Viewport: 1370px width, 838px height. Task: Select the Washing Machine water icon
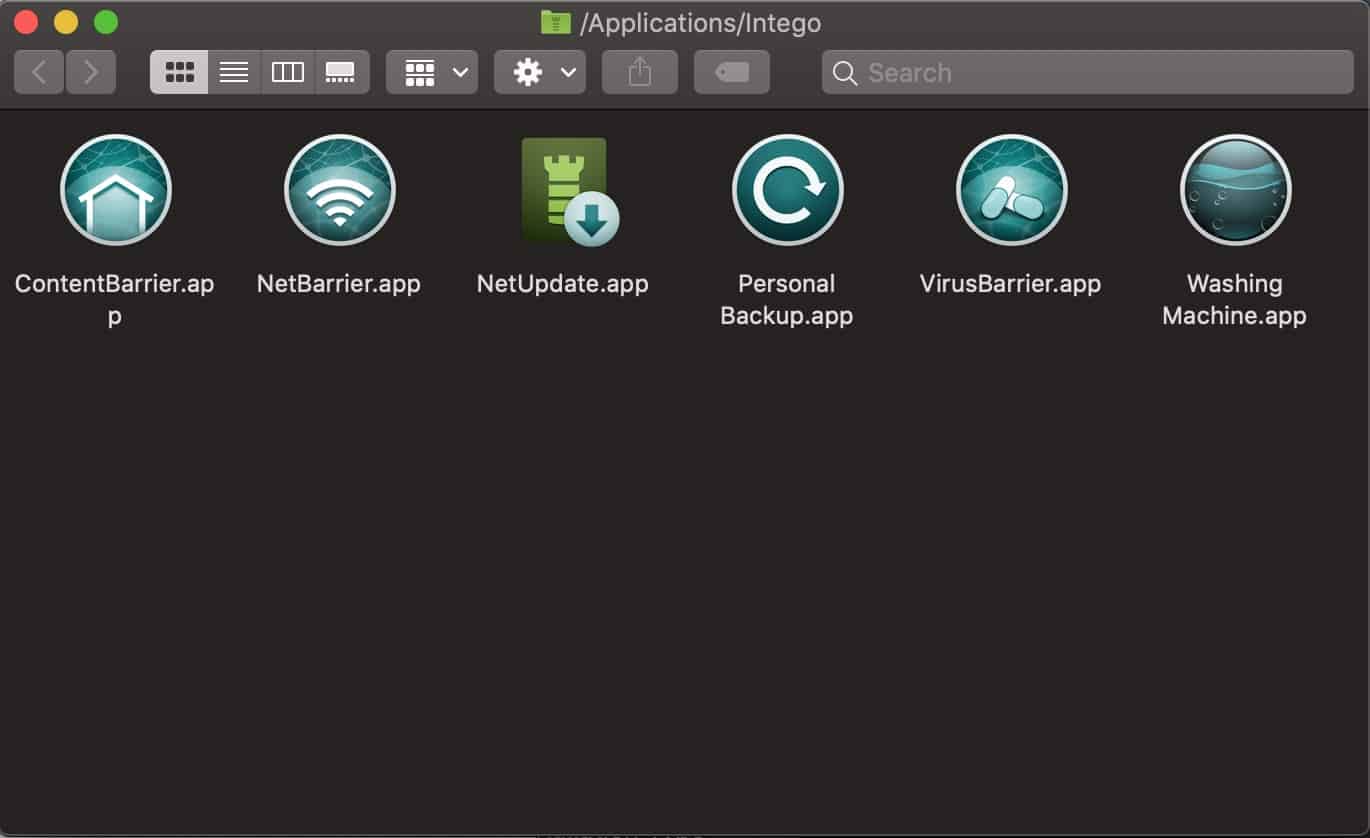point(1236,190)
